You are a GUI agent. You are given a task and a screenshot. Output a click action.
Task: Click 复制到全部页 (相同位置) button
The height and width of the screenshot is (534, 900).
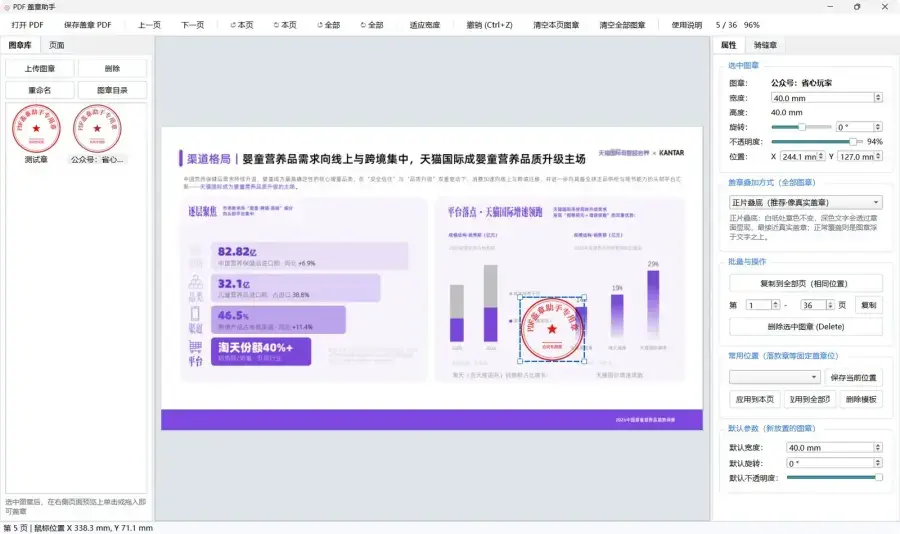805,284
